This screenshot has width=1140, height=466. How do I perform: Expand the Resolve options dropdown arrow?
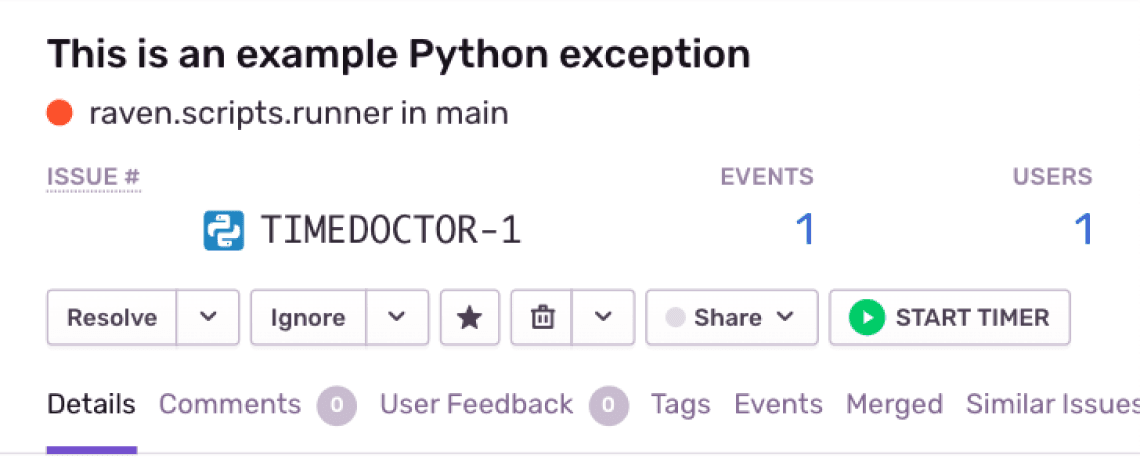(208, 318)
